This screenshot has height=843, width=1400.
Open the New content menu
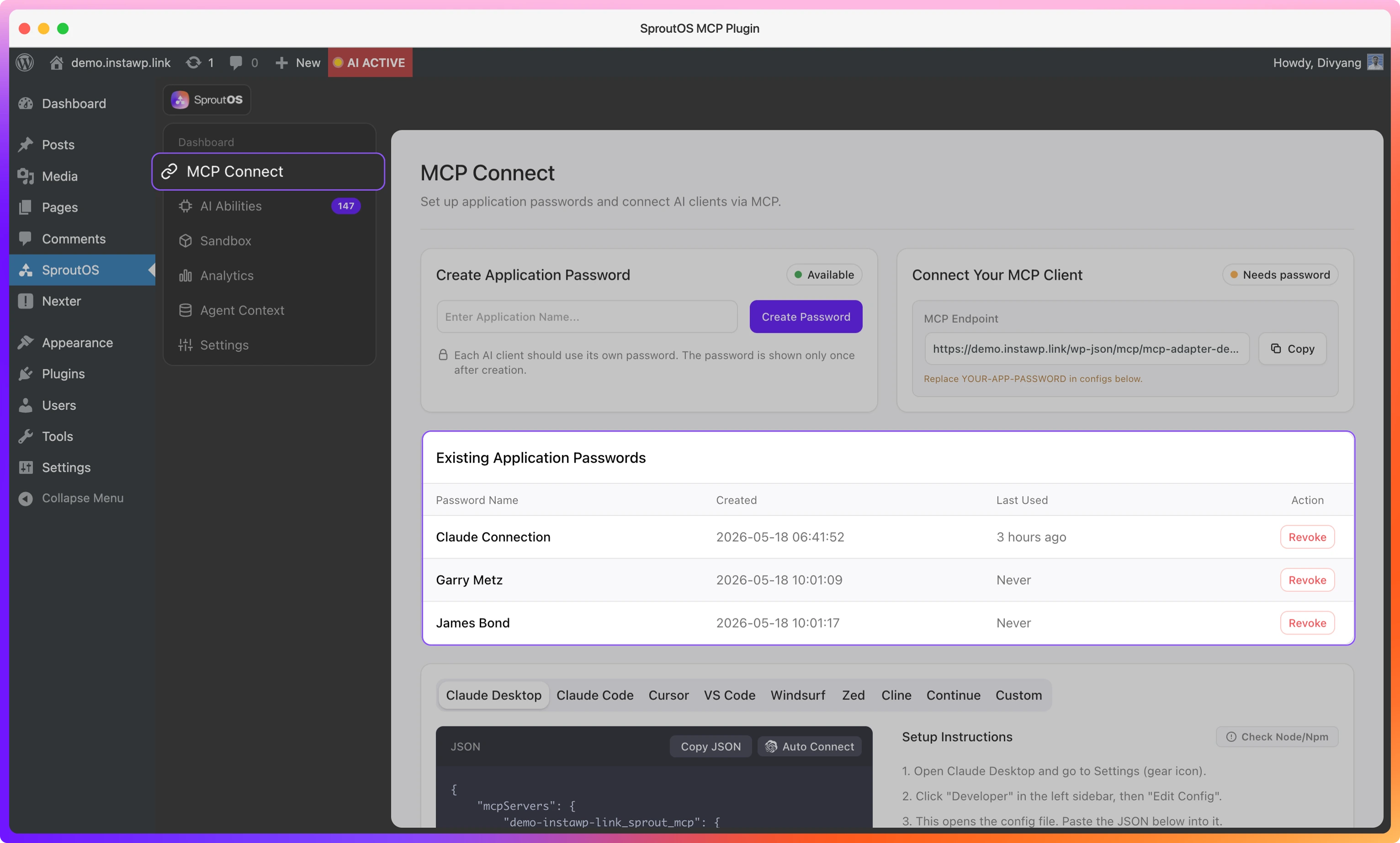point(298,63)
